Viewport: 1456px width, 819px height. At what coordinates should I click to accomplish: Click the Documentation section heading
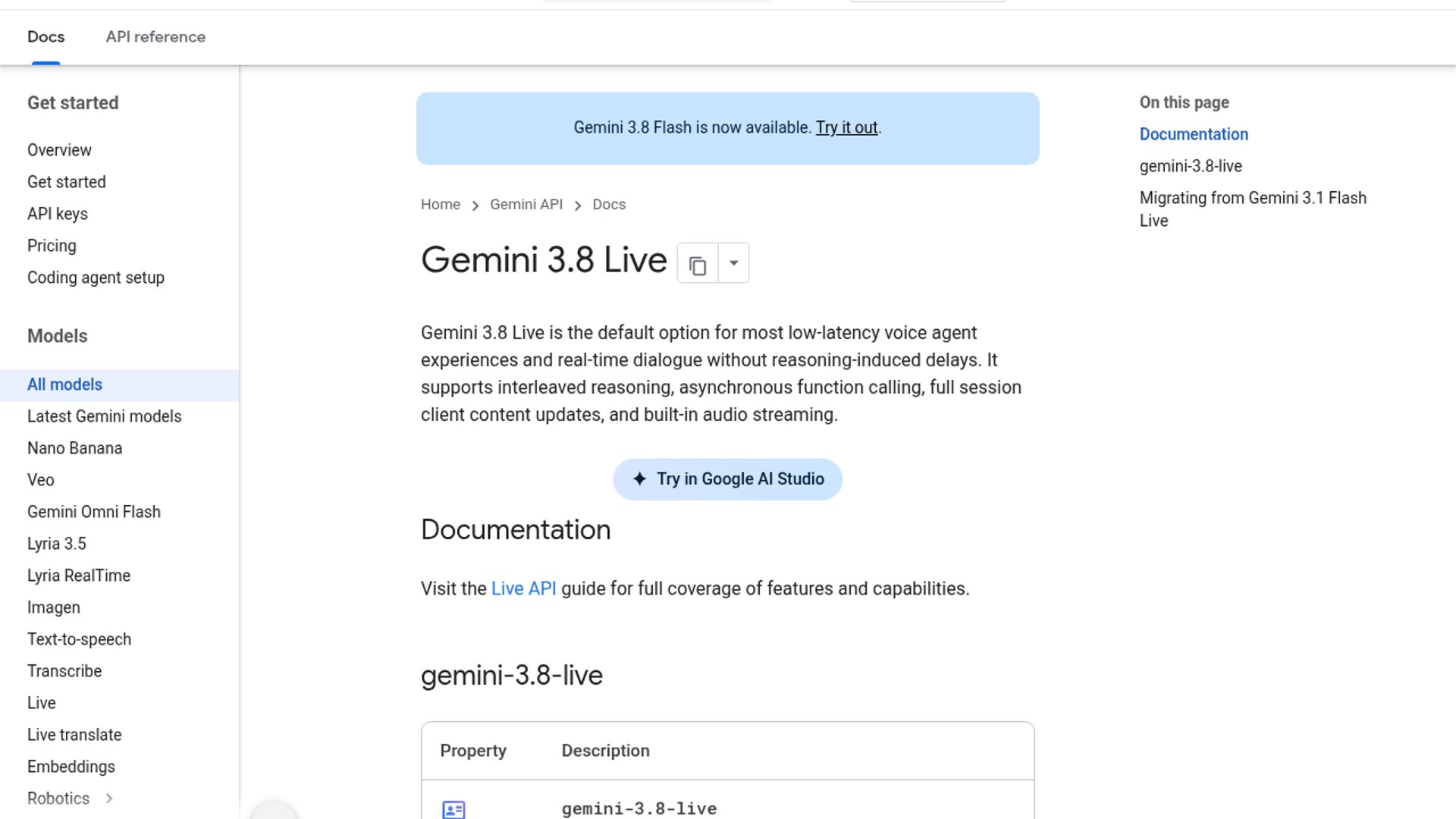[516, 529]
